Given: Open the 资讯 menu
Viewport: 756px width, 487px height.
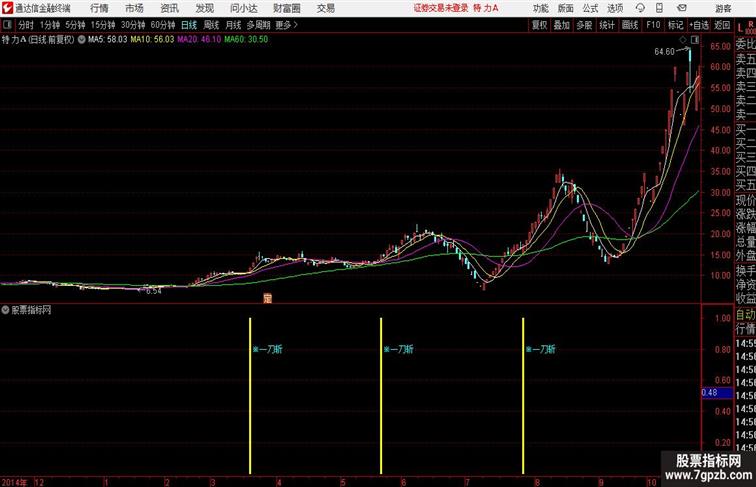Looking at the screenshot, I should [x=169, y=8].
